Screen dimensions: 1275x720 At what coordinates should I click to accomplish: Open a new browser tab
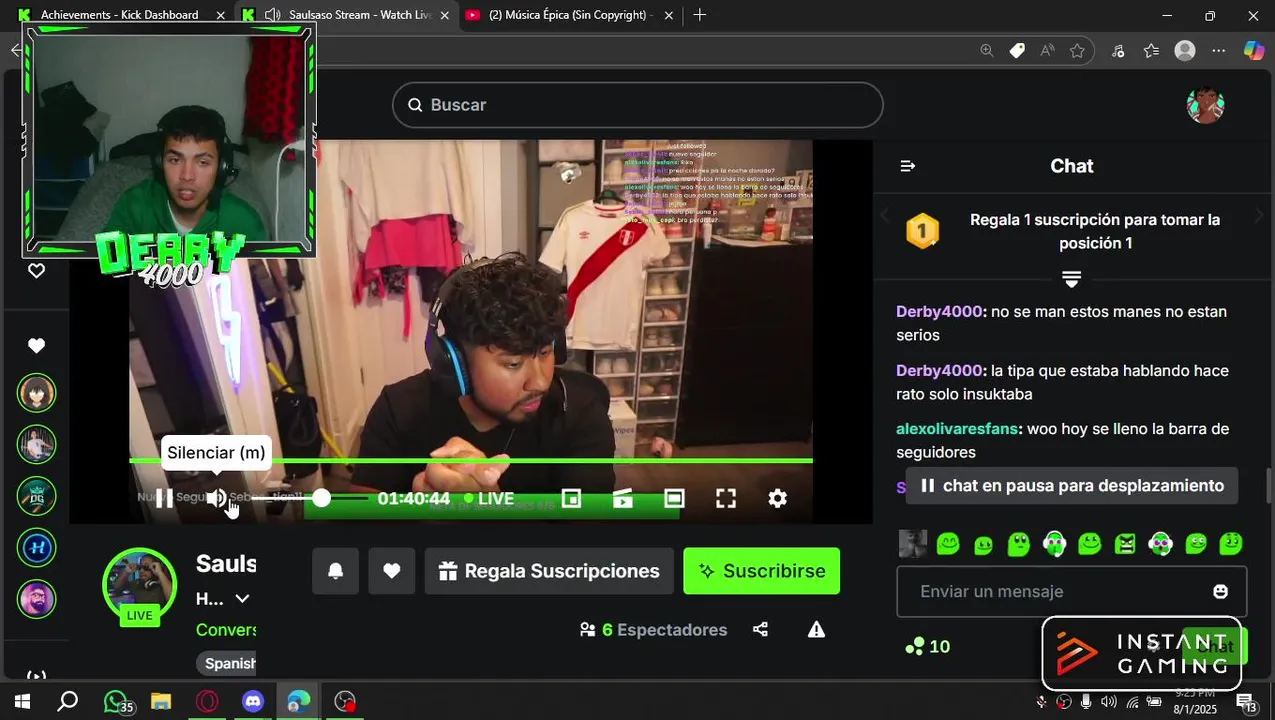(x=700, y=15)
